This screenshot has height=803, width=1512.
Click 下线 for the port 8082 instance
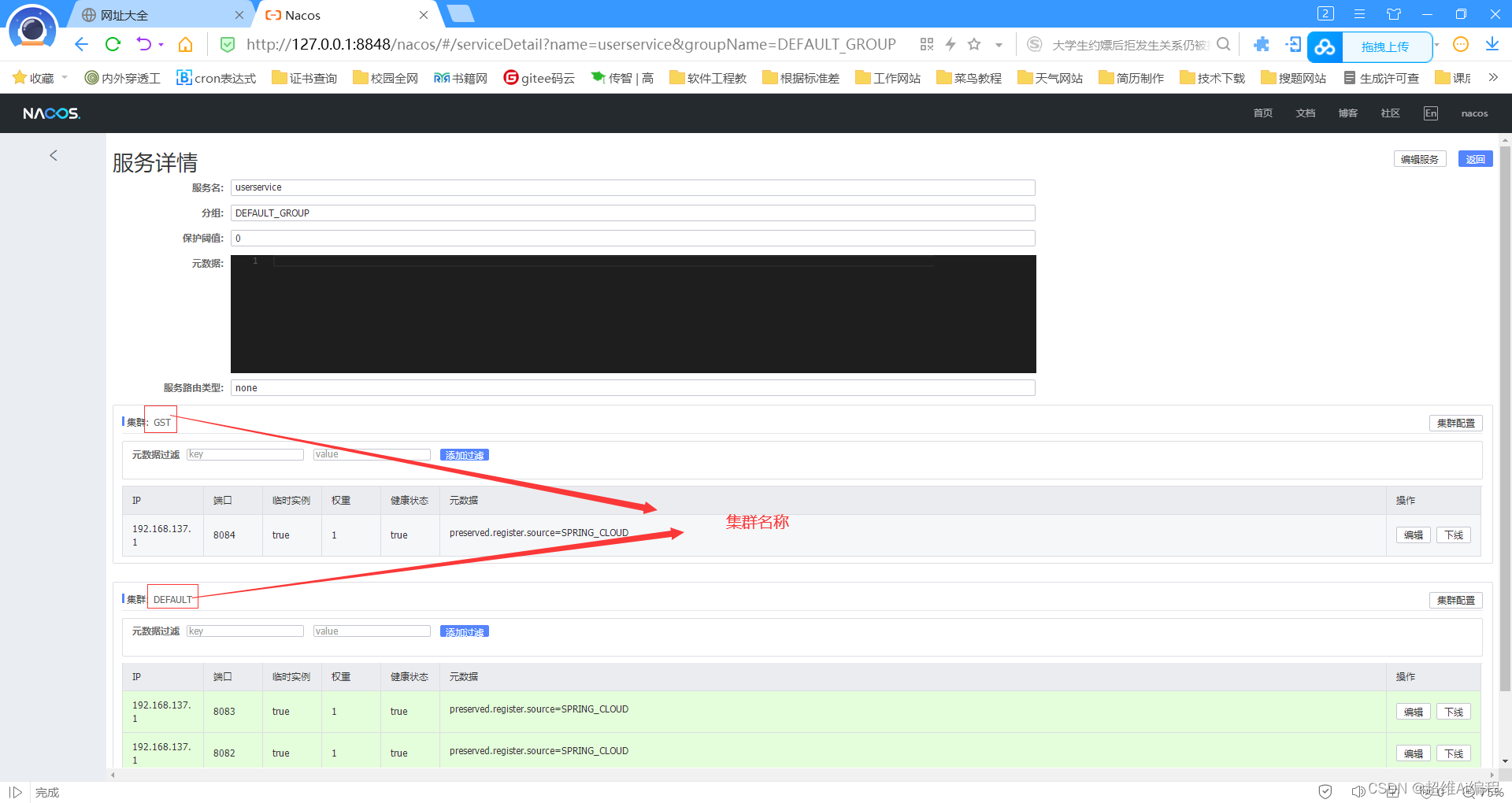(x=1454, y=753)
